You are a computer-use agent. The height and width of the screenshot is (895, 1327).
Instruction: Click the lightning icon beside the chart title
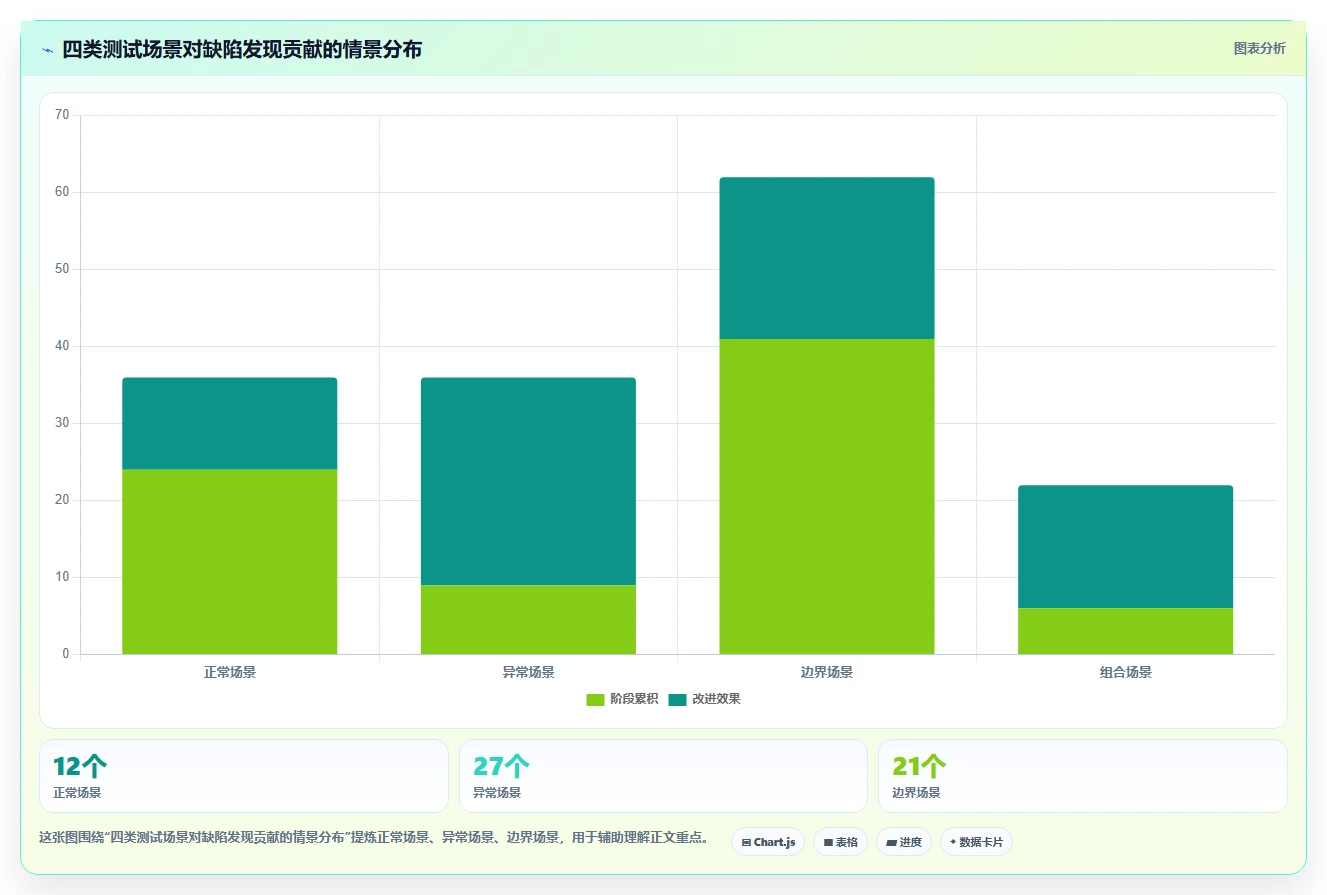coord(47,49)
